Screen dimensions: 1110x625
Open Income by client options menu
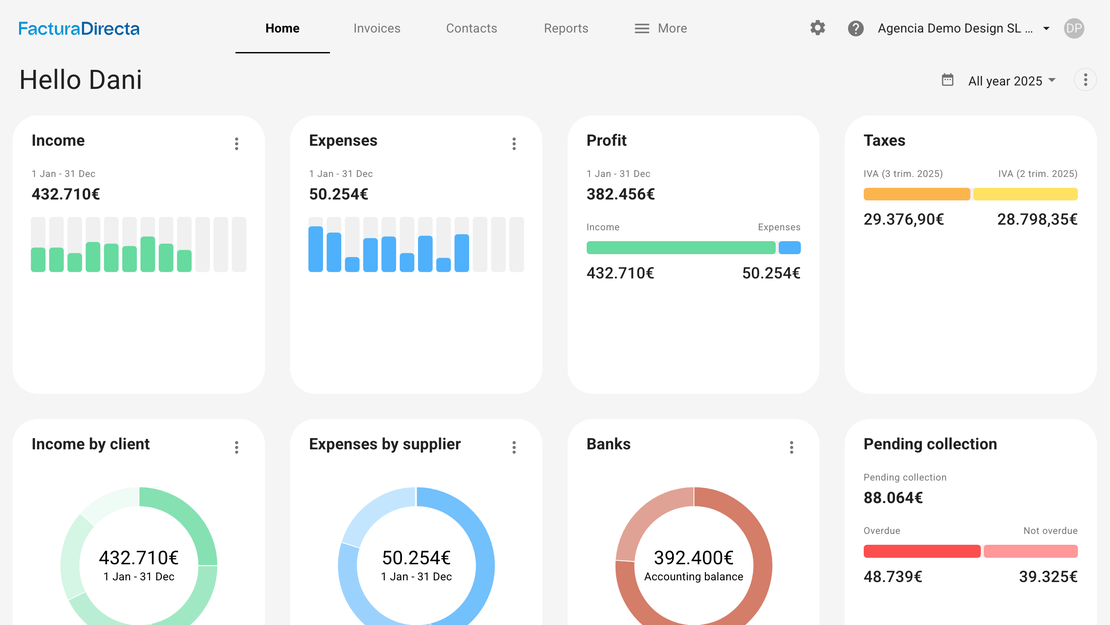point(237,448)
